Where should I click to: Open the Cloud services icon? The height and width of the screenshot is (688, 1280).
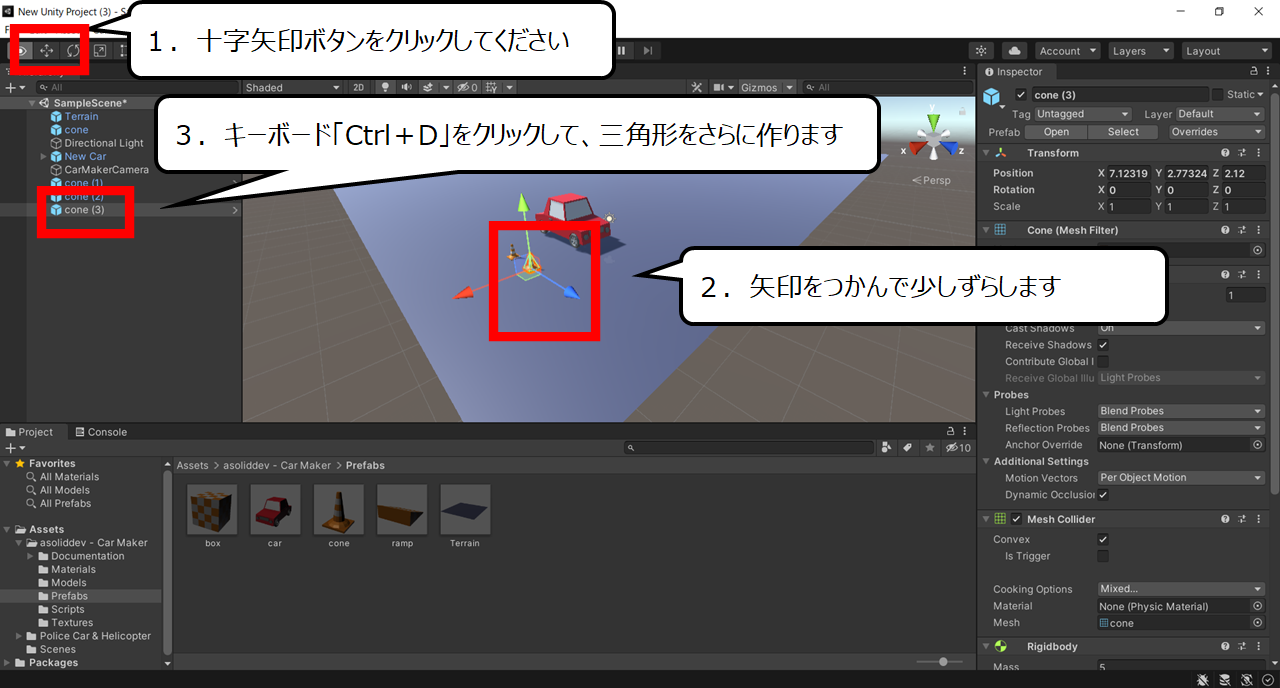[1014, 51]
